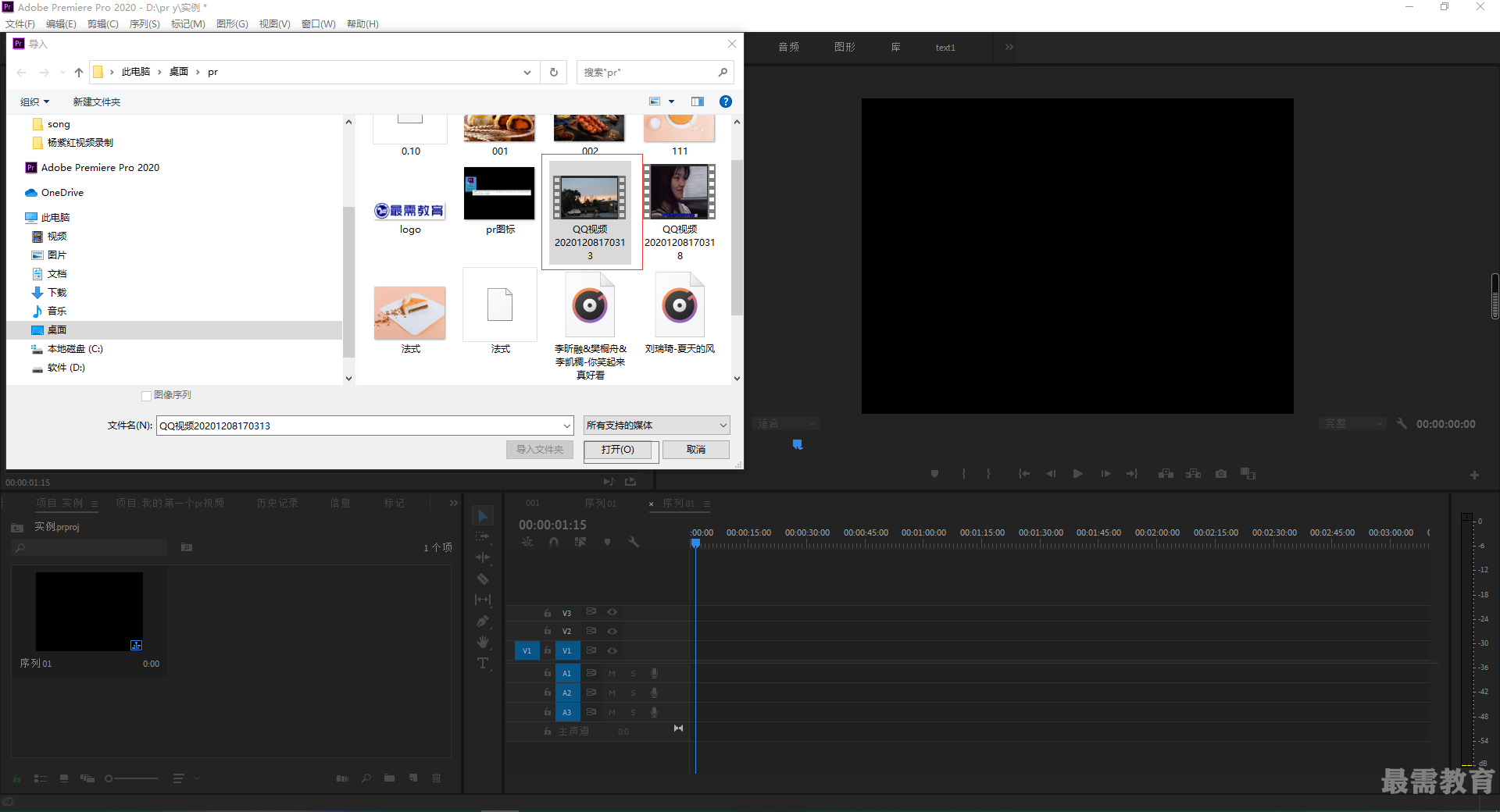Open timeline display settings wrench
The width and height of the screenshot is (1500, 812).
[x=634, y=542]
